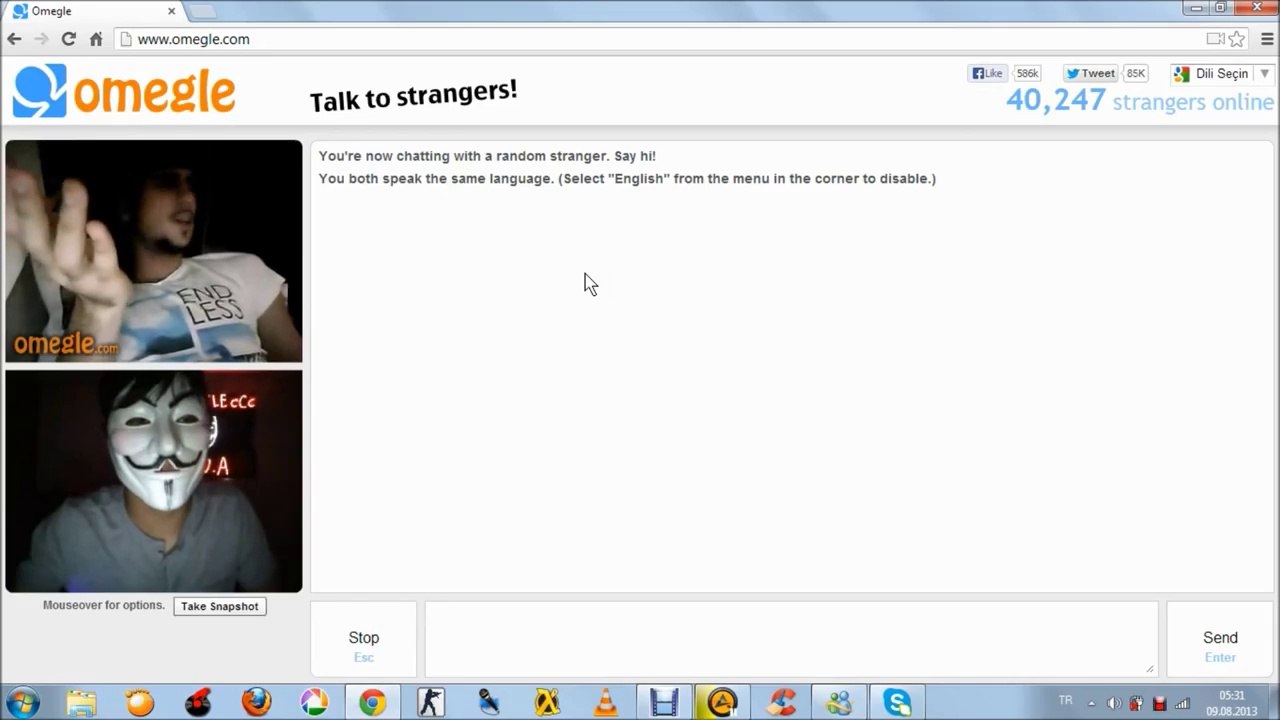Click the browser forward arrow
The height and width of the screenshot is (720, 1280).
coord(41,39)
